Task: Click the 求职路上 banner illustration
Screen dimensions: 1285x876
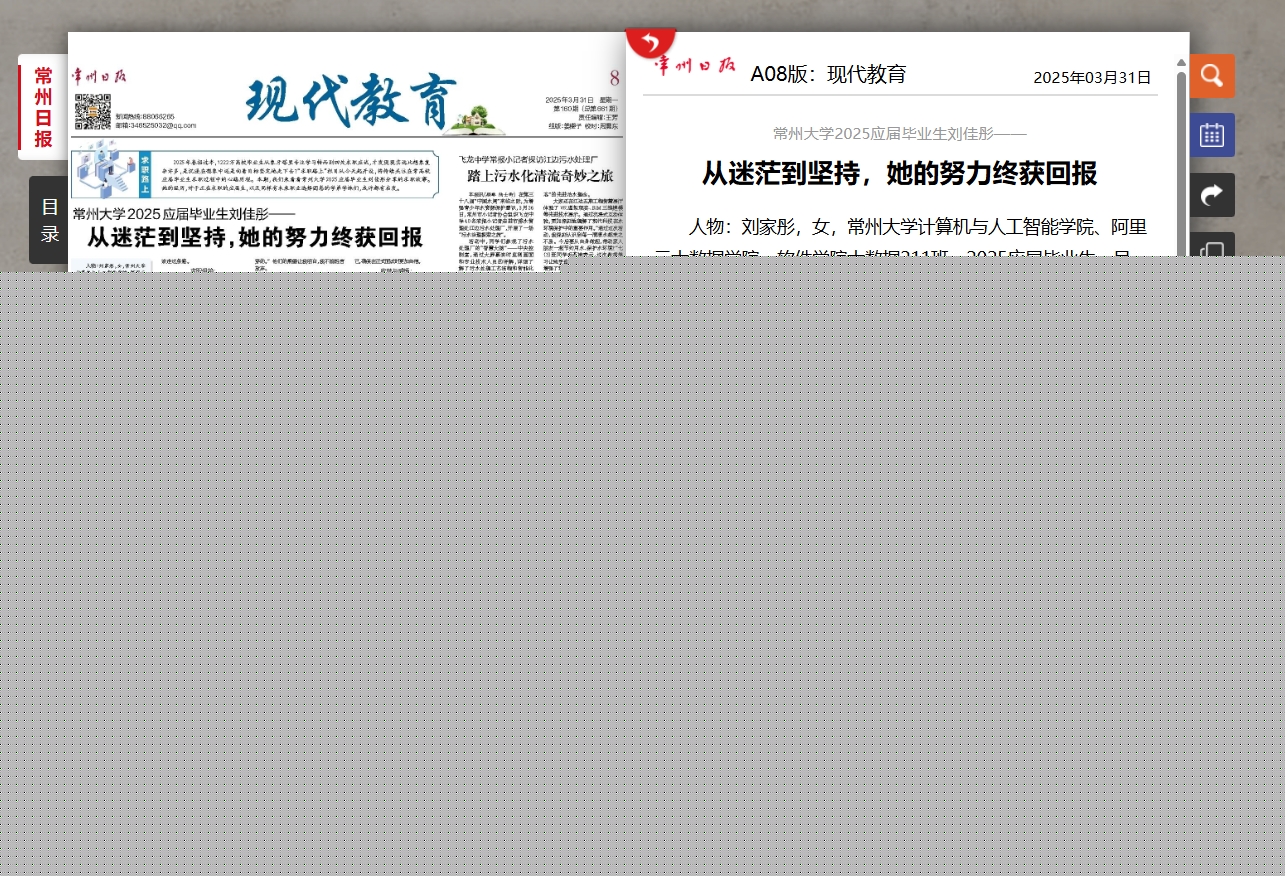Action: [x=111, y=169]
